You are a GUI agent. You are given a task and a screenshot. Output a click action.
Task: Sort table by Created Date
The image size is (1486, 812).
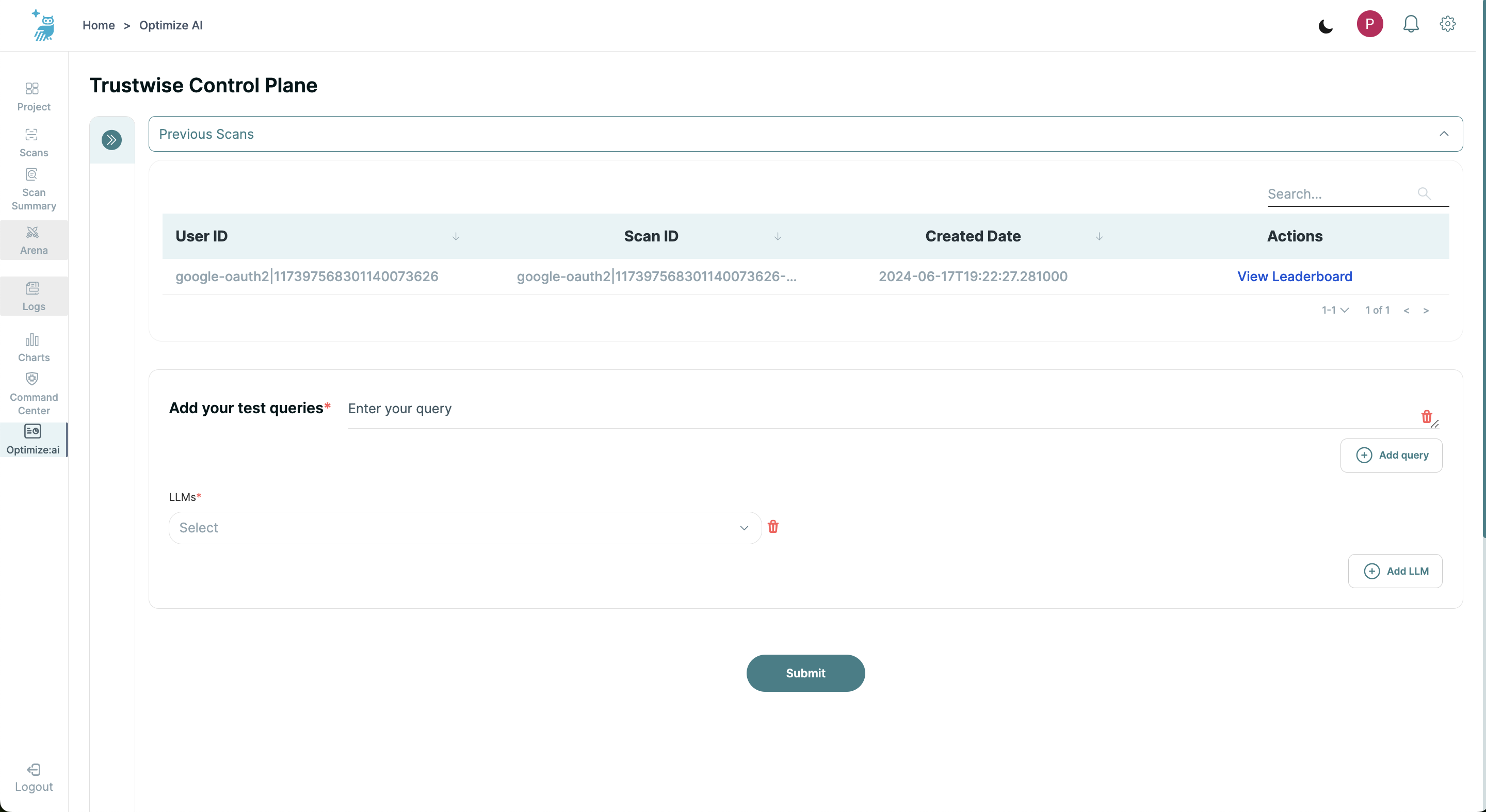(1099, 236)
